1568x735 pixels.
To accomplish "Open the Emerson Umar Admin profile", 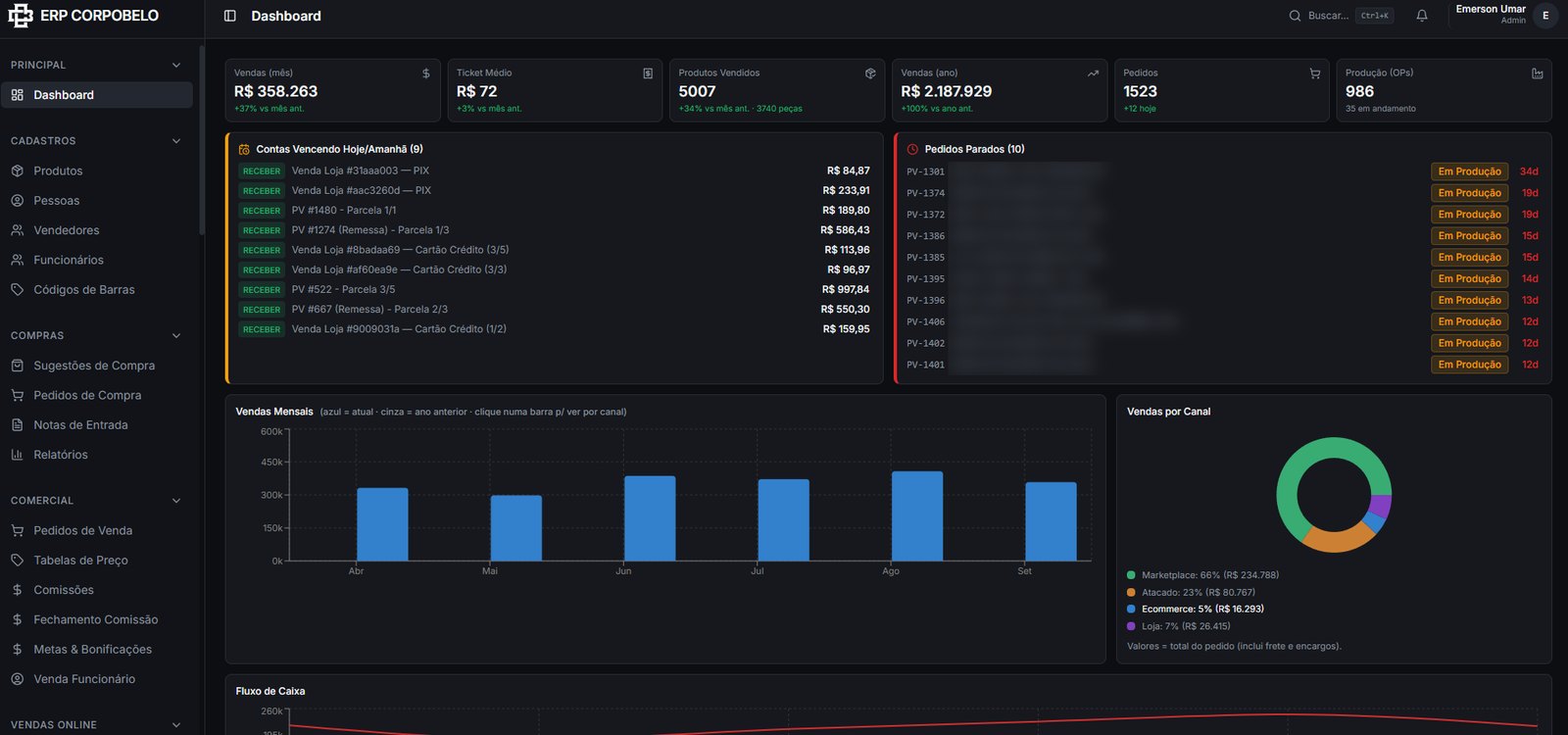I will (1504, 15).
